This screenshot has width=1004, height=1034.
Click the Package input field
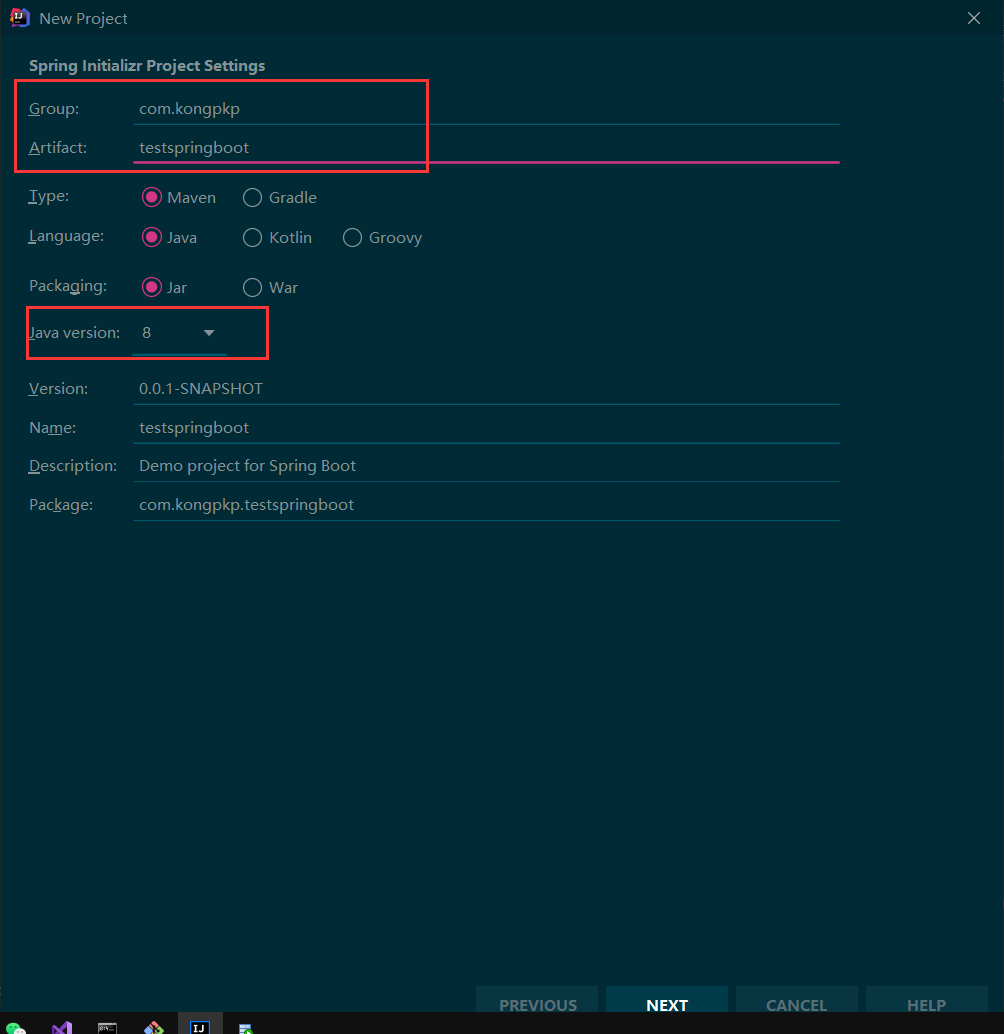point(486,505)
